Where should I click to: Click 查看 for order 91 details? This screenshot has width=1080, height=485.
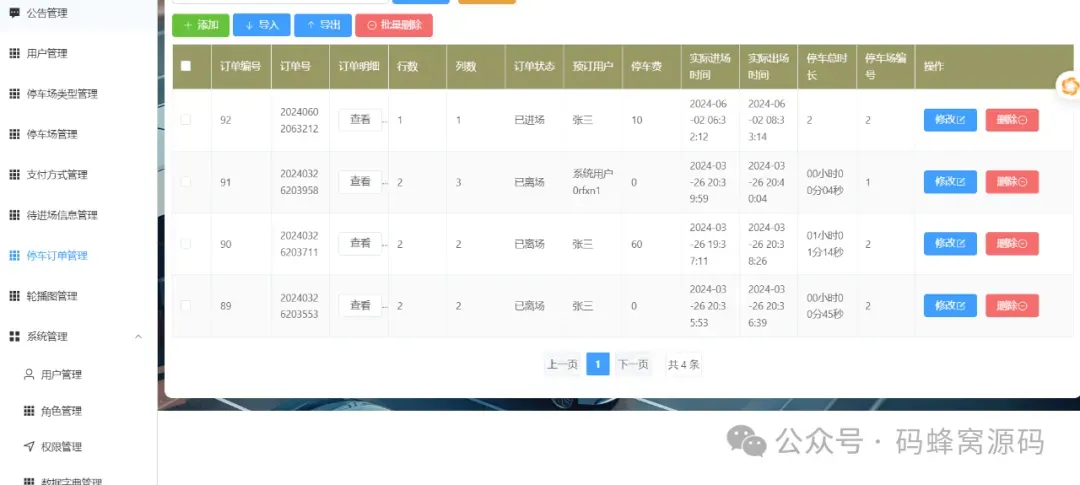(360, 182)
